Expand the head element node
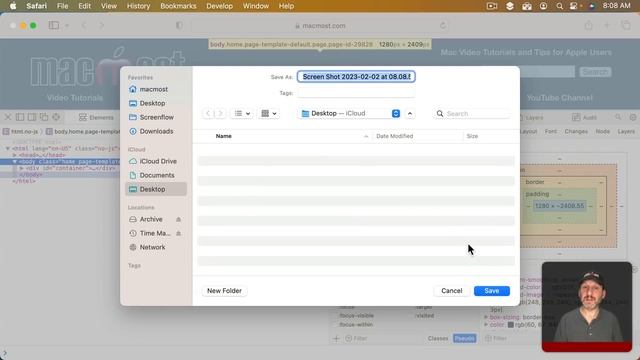640x360 pixels. click(14, 155)
